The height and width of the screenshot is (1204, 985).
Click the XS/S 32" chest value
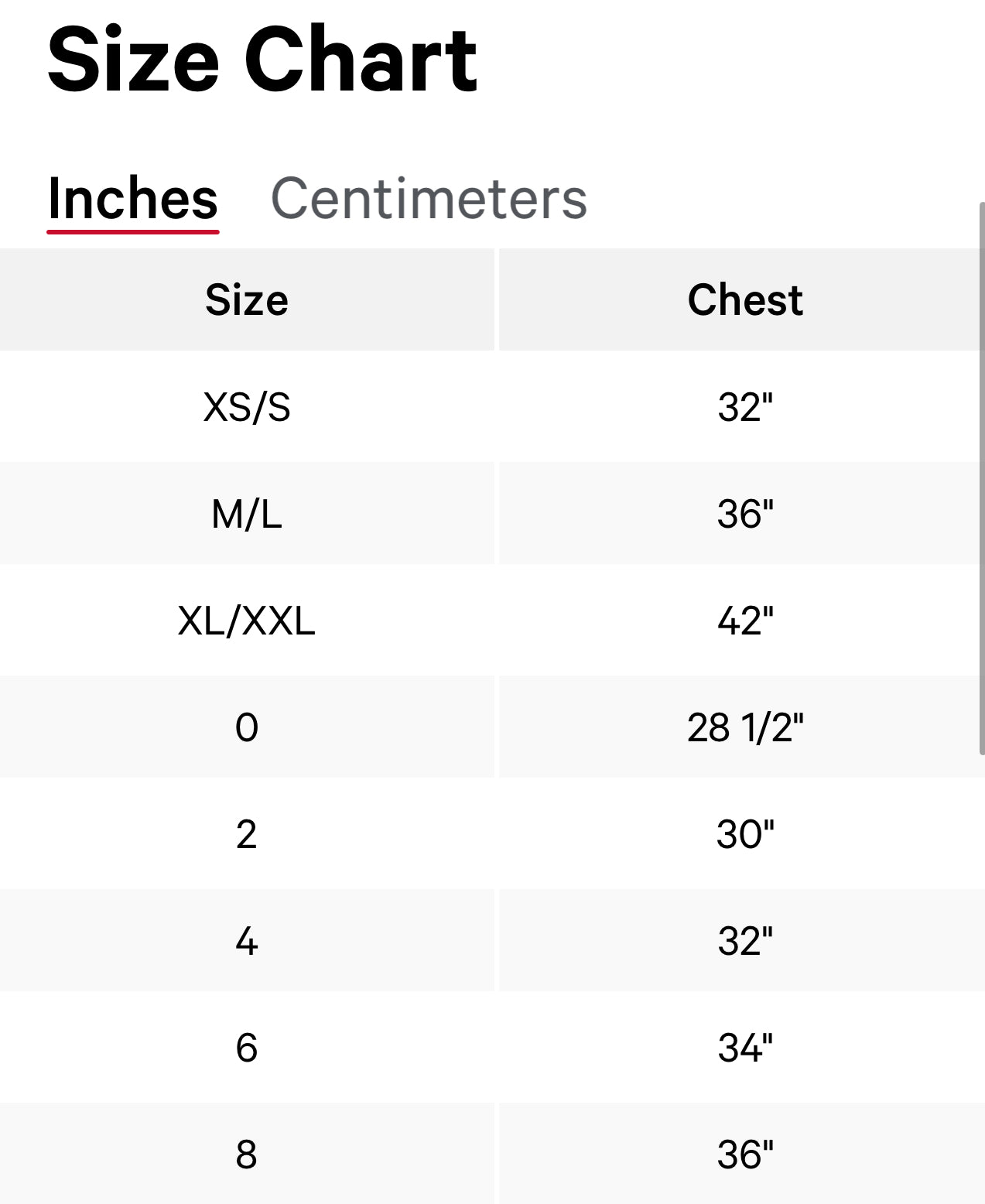(x=745, y=407)
